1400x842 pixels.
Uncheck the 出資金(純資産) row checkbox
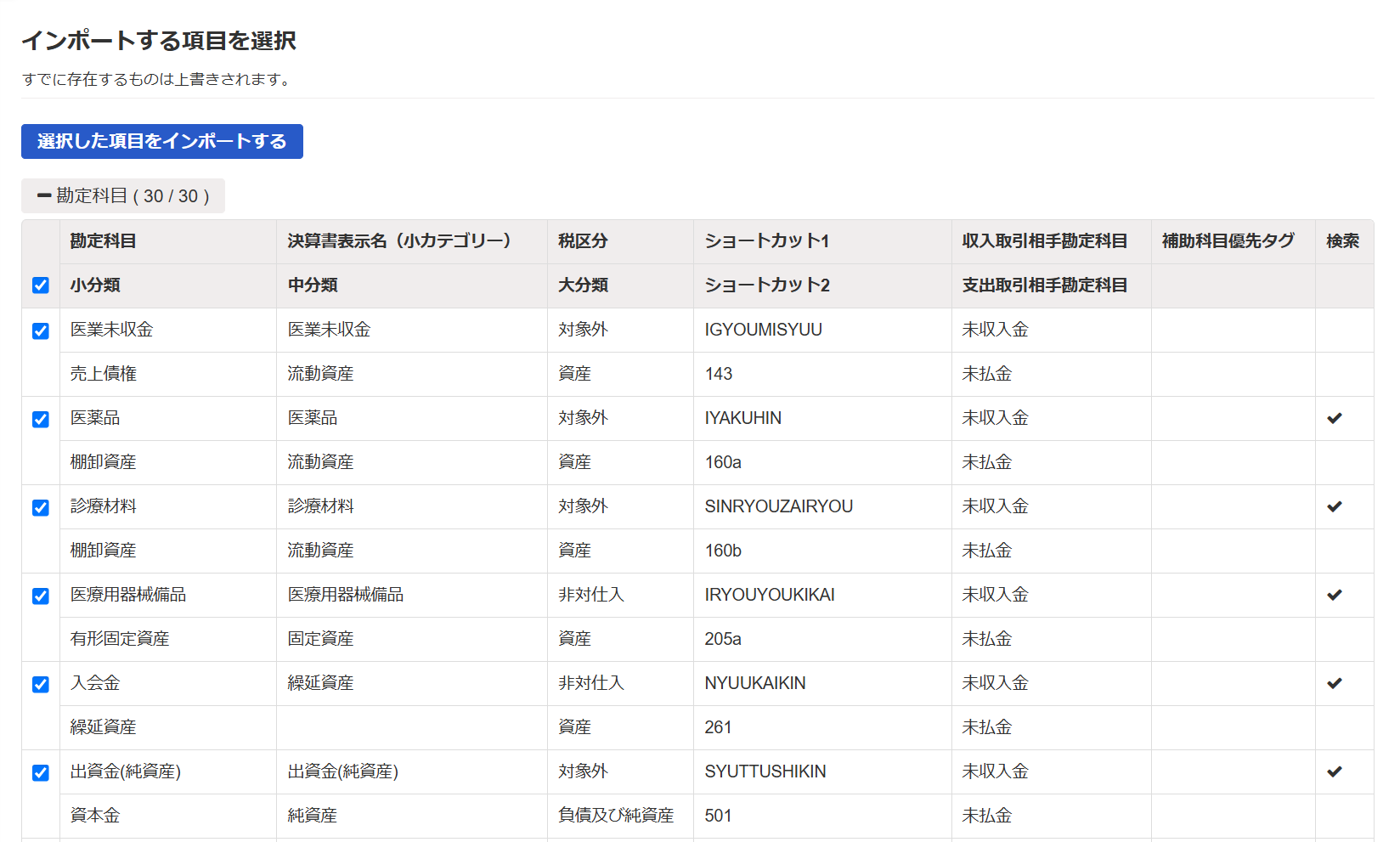tap(40, 772)
